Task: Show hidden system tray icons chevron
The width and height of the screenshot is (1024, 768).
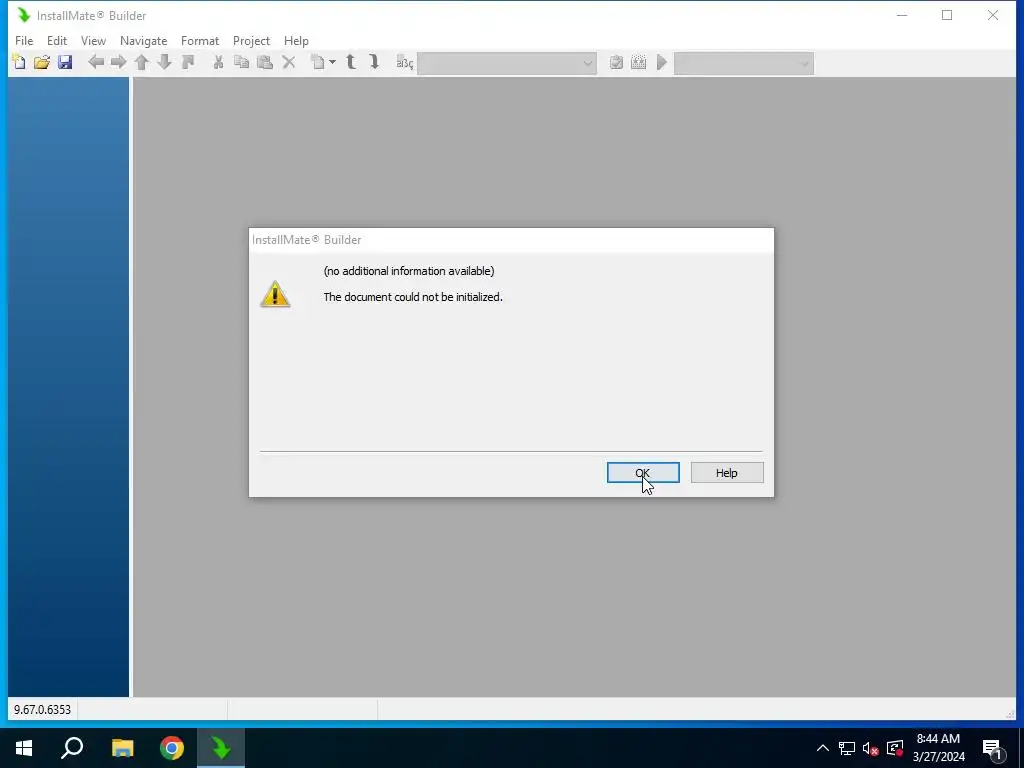Action: (823, 748)
